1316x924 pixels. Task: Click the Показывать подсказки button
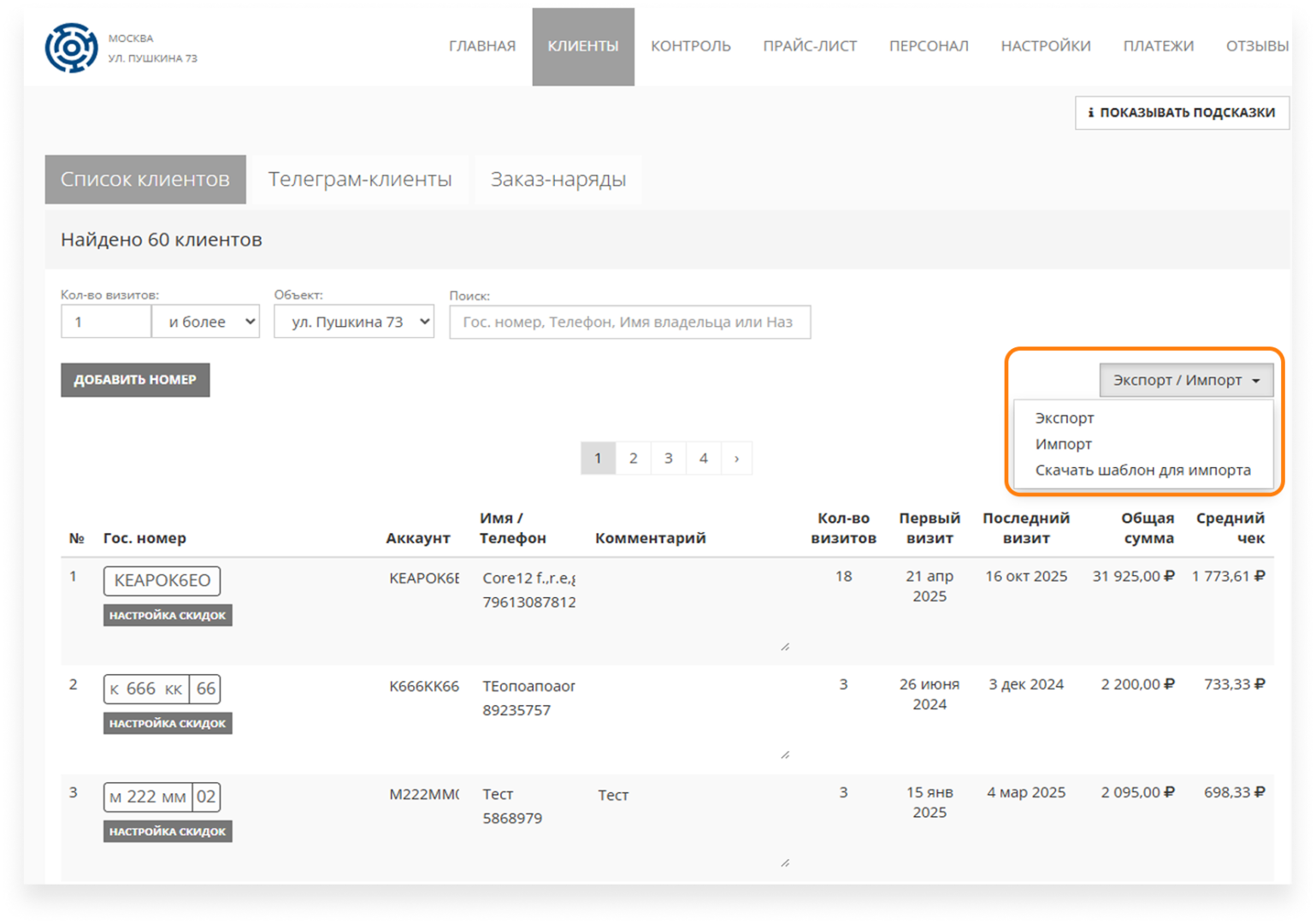point(1182,113)
